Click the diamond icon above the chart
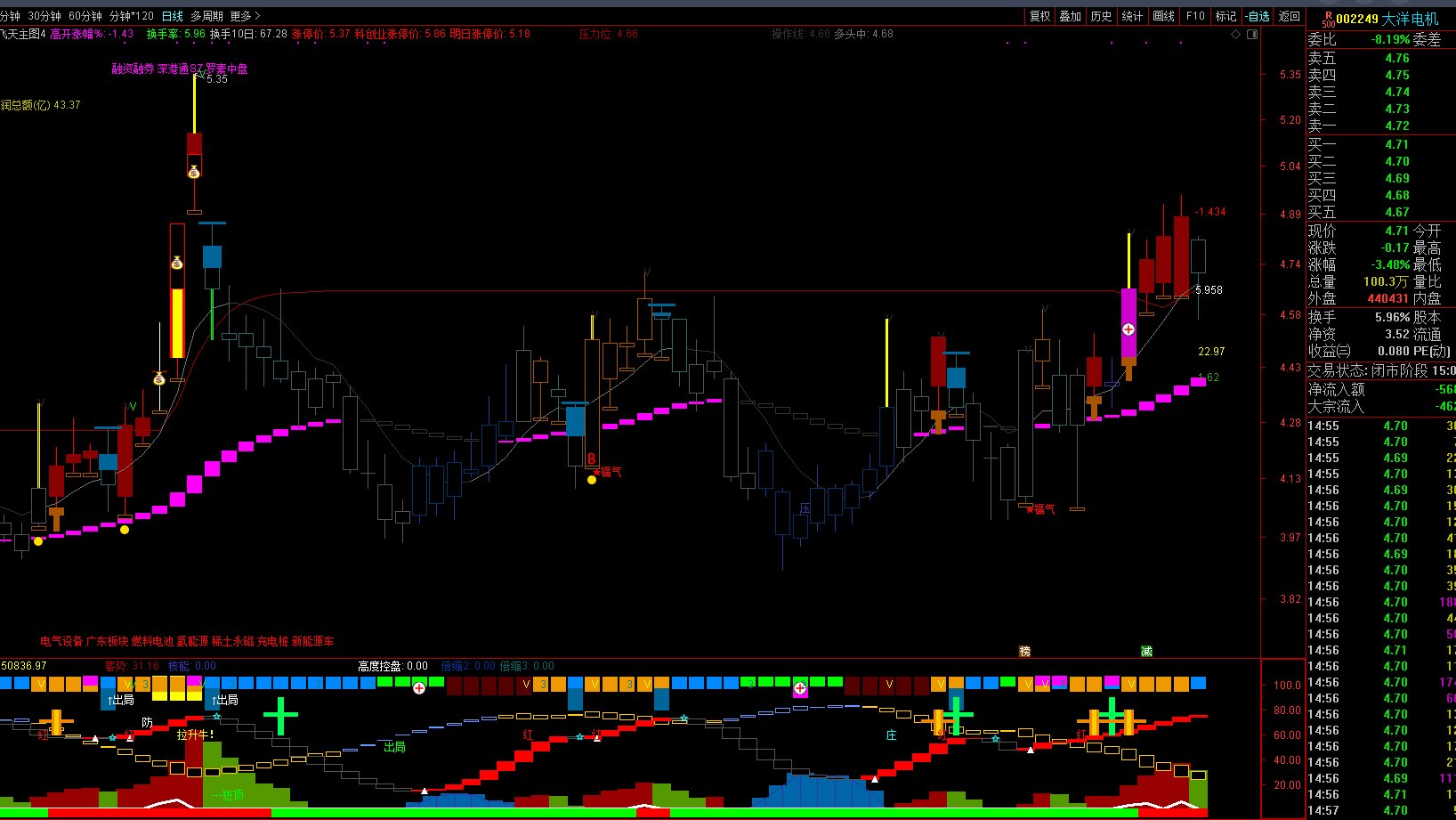The width and height of the screenshot is (1456, 820). coord(1235,35)
